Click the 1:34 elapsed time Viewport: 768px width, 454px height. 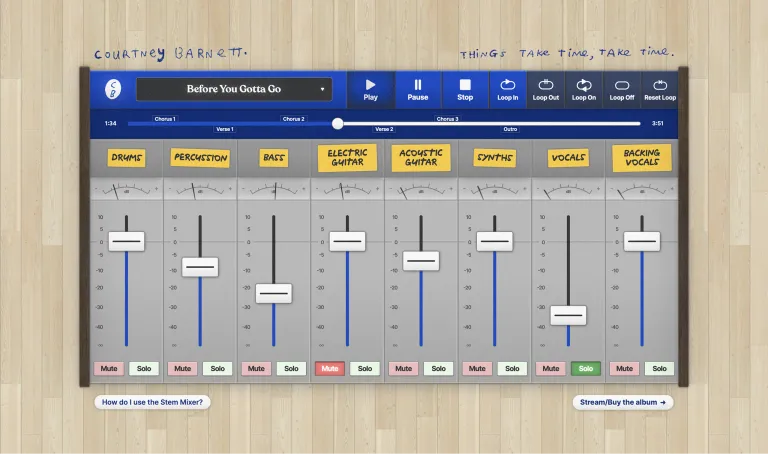[x=111, y=123]
